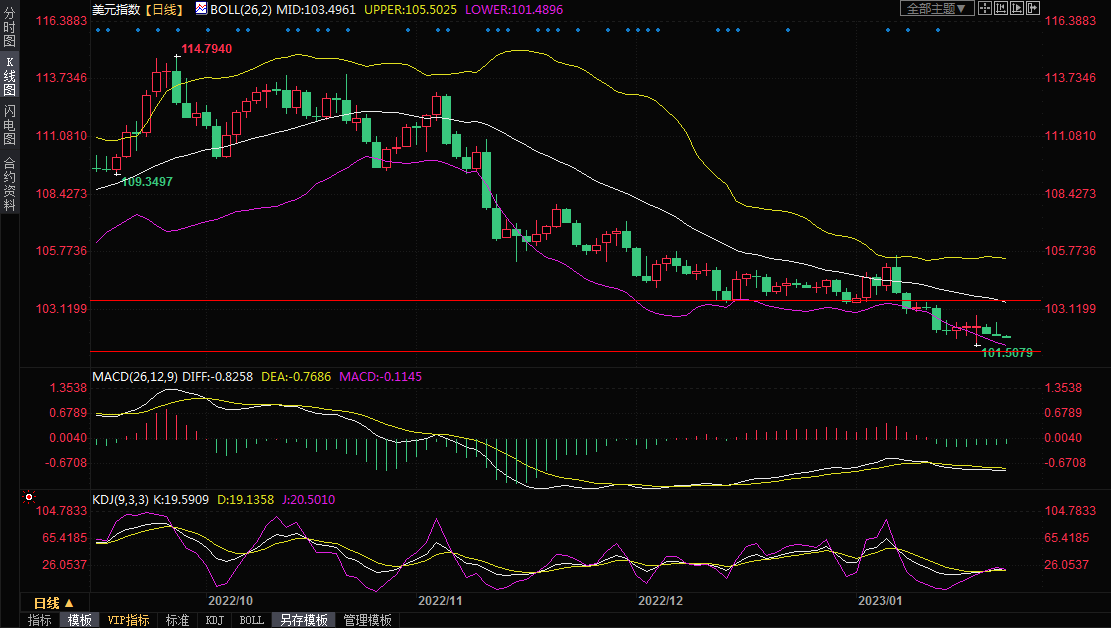Click the range statistics measurement icon
Viewport: 1111px width, 628px height.
[1000, 8]
